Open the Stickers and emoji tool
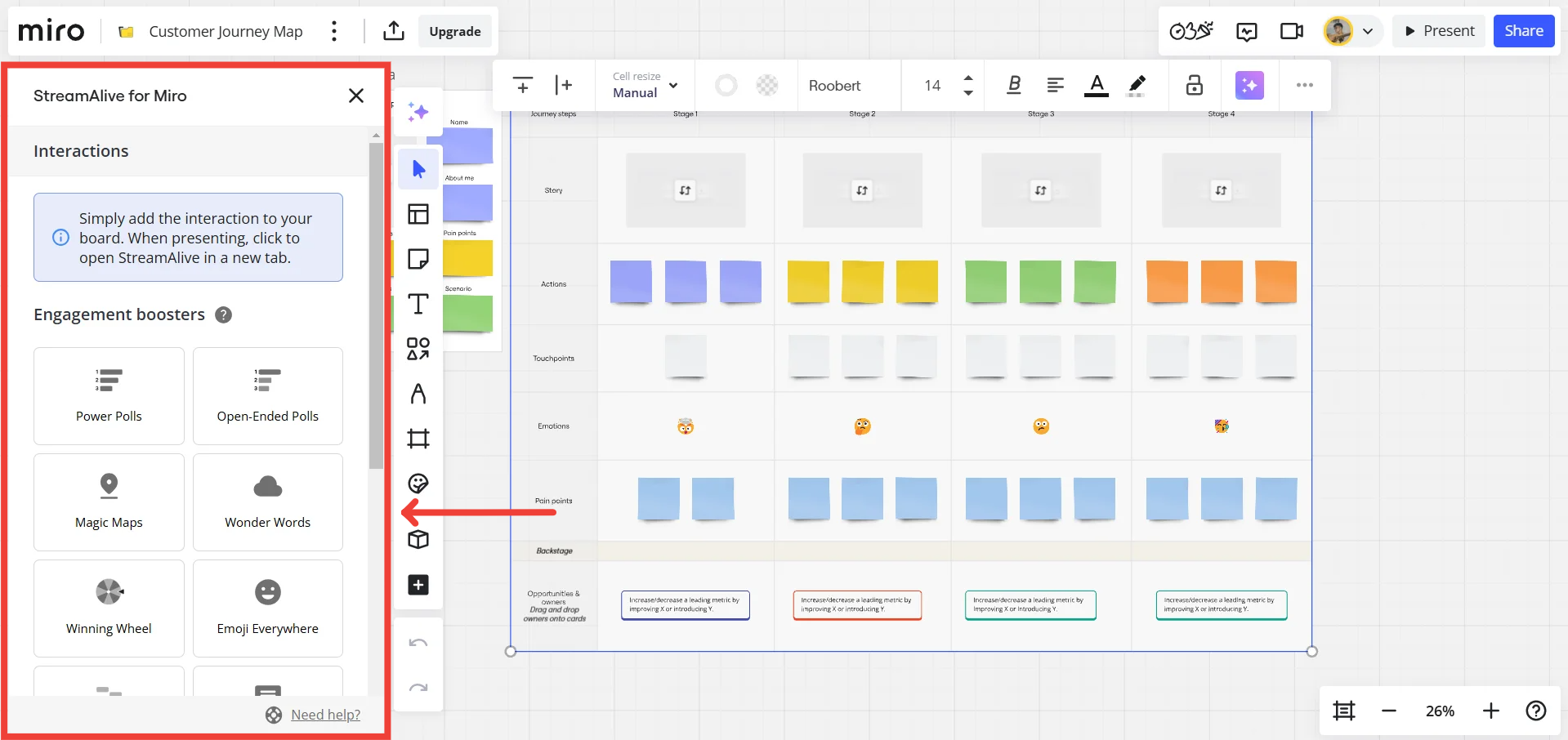Screen dimensions: 1568x740 click(418, 484)
